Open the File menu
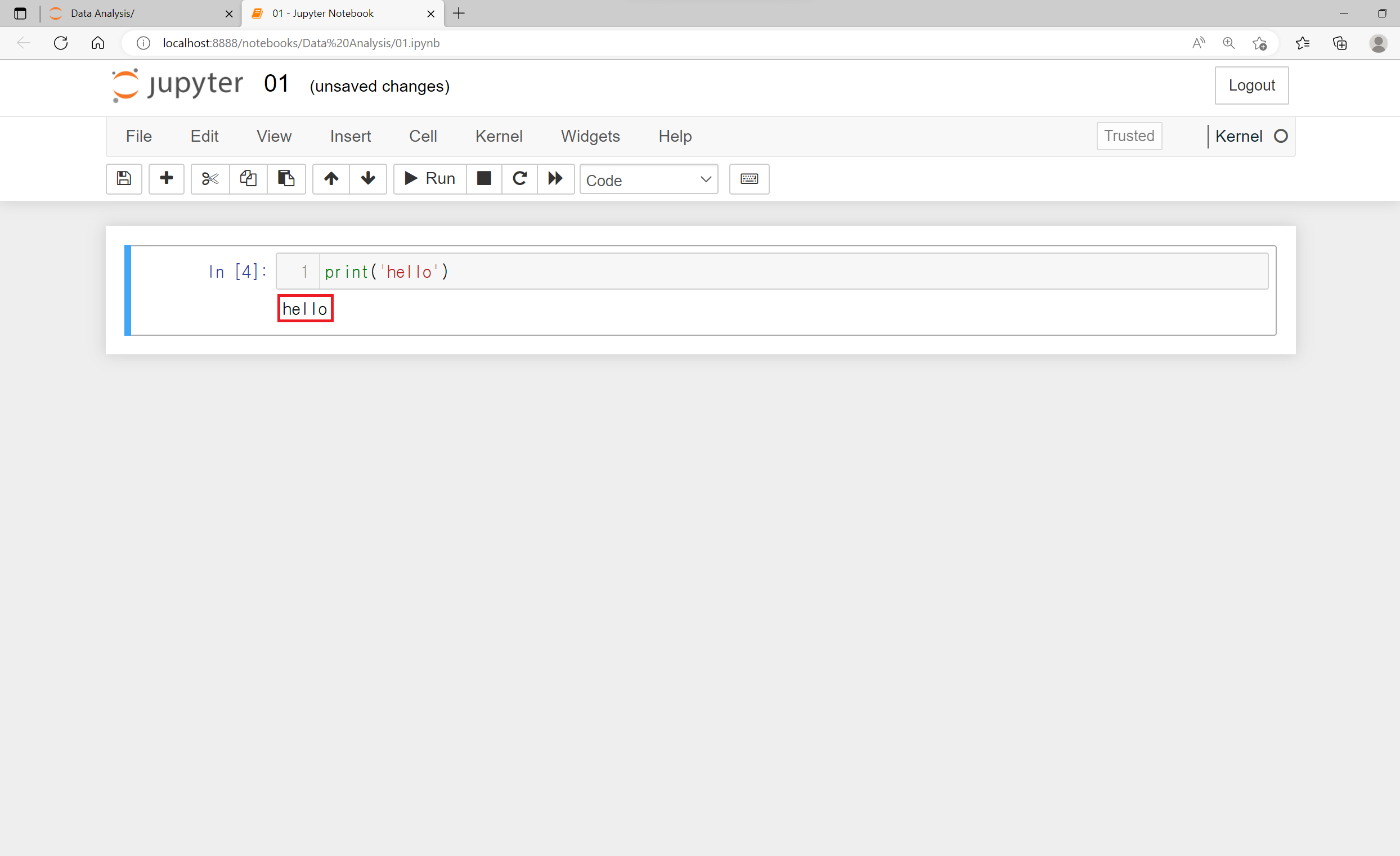 138,136
